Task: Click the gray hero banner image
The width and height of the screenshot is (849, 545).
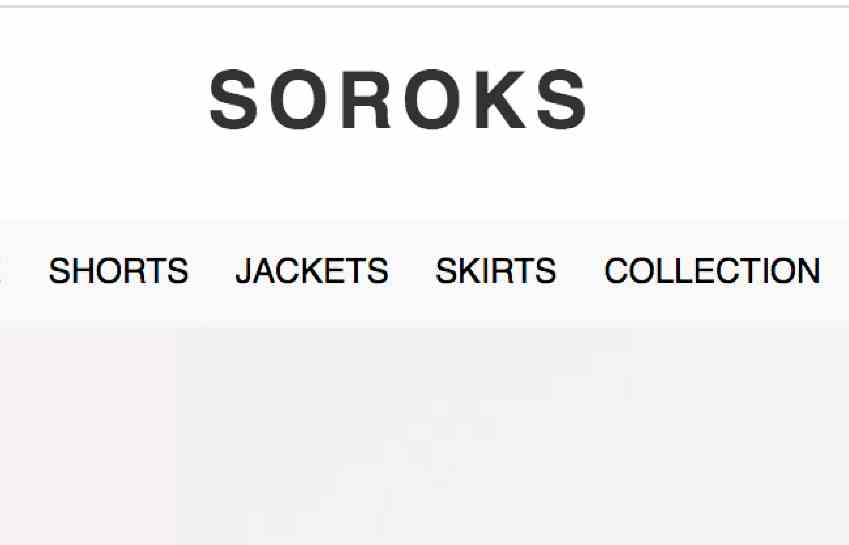Action: [x=512, y=436]
